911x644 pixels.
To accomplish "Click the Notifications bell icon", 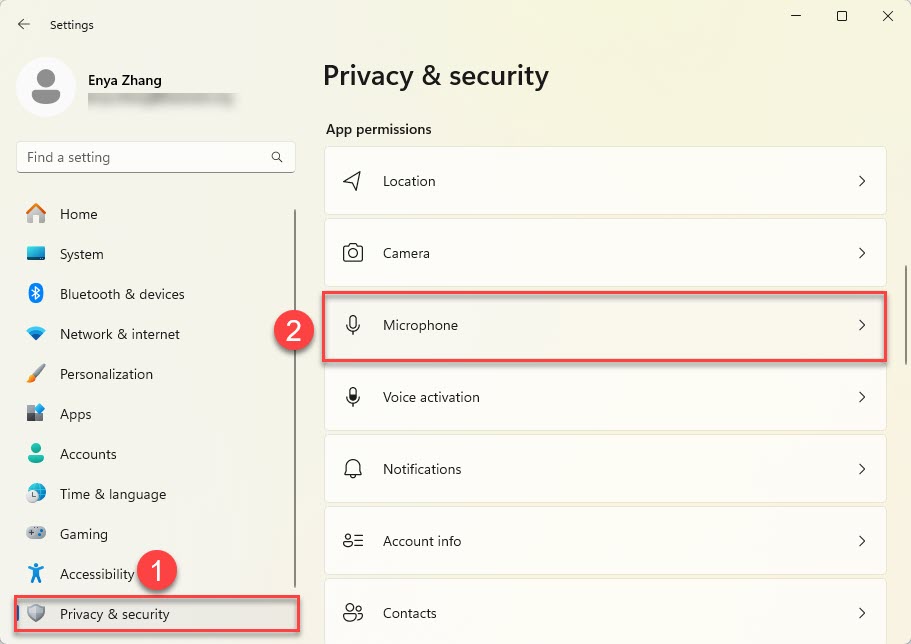I will (352, 469).
